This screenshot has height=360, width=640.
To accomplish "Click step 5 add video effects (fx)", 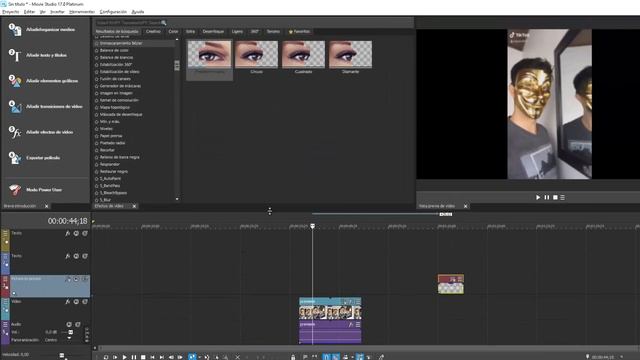I will [x=41, y=132].
